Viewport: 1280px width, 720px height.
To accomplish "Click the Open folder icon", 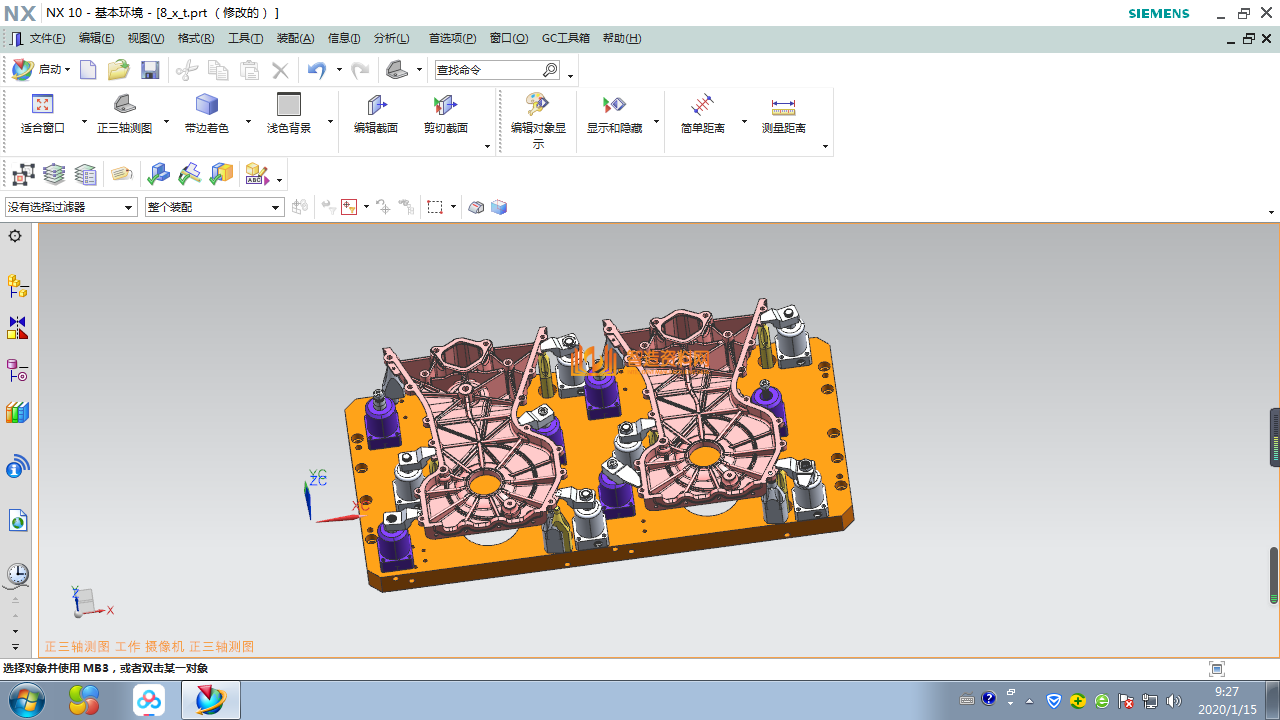I will coord(119,70).
